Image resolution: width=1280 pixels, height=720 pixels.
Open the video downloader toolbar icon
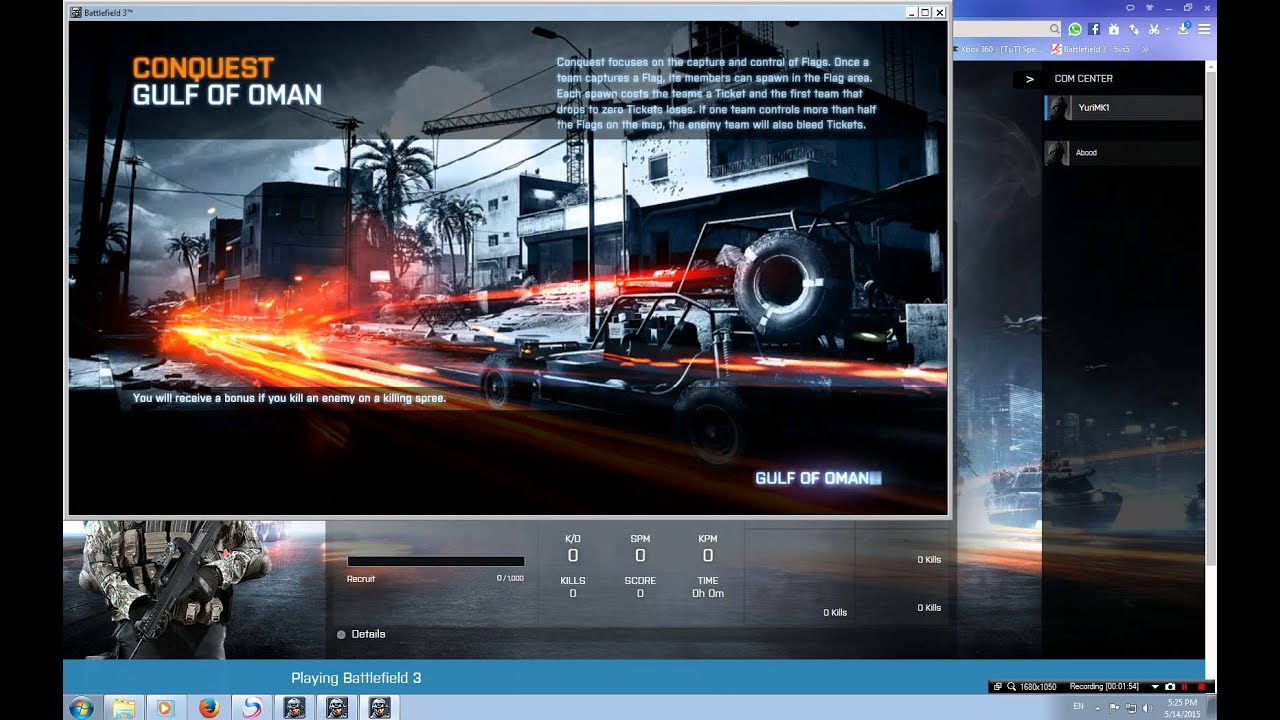click(1114, 29)
